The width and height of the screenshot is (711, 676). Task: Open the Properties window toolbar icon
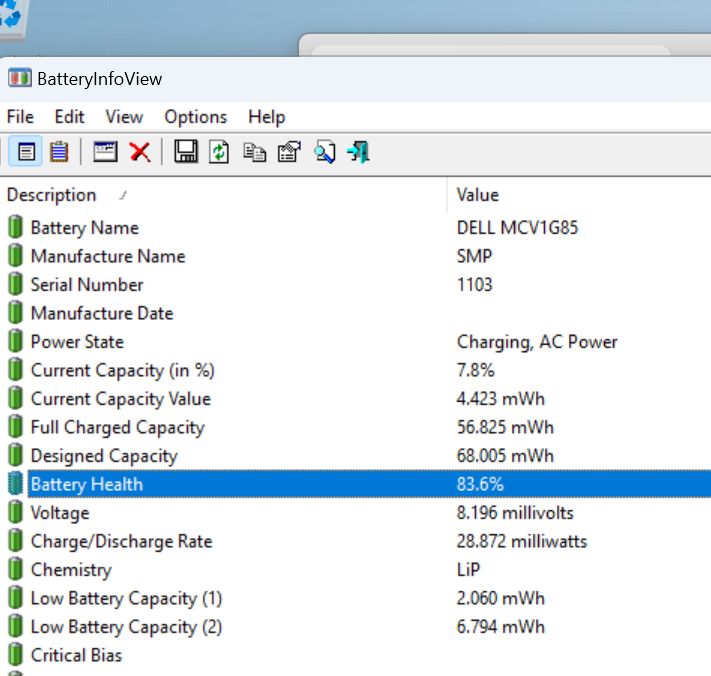pos(105,151)
